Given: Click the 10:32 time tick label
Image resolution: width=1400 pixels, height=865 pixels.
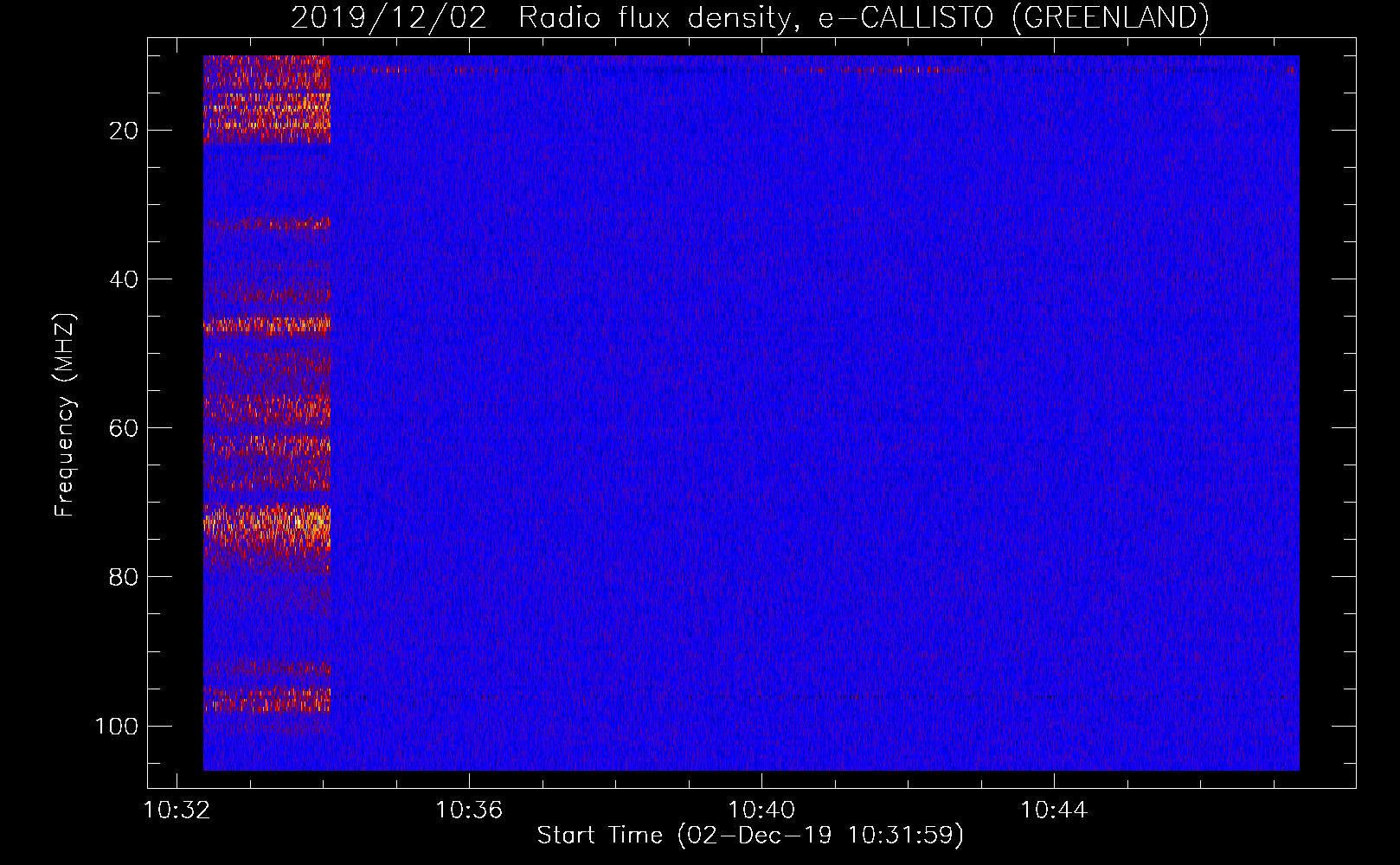Looking at the screenshot, I should (x=177, y=811).
